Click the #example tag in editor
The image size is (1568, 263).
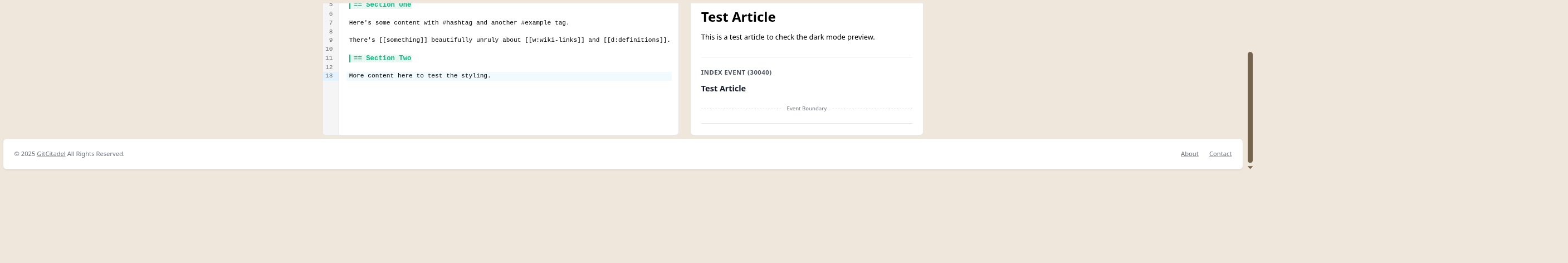536,23
